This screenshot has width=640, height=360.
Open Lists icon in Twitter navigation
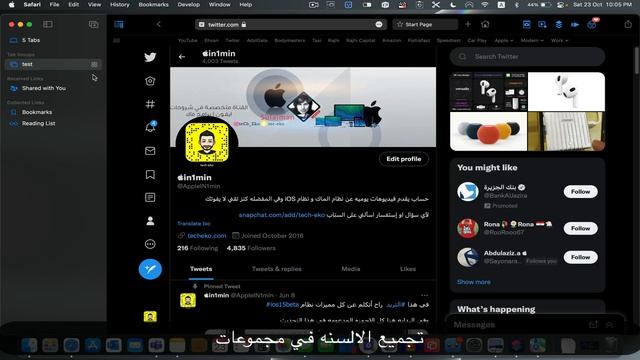click(150, 198)
